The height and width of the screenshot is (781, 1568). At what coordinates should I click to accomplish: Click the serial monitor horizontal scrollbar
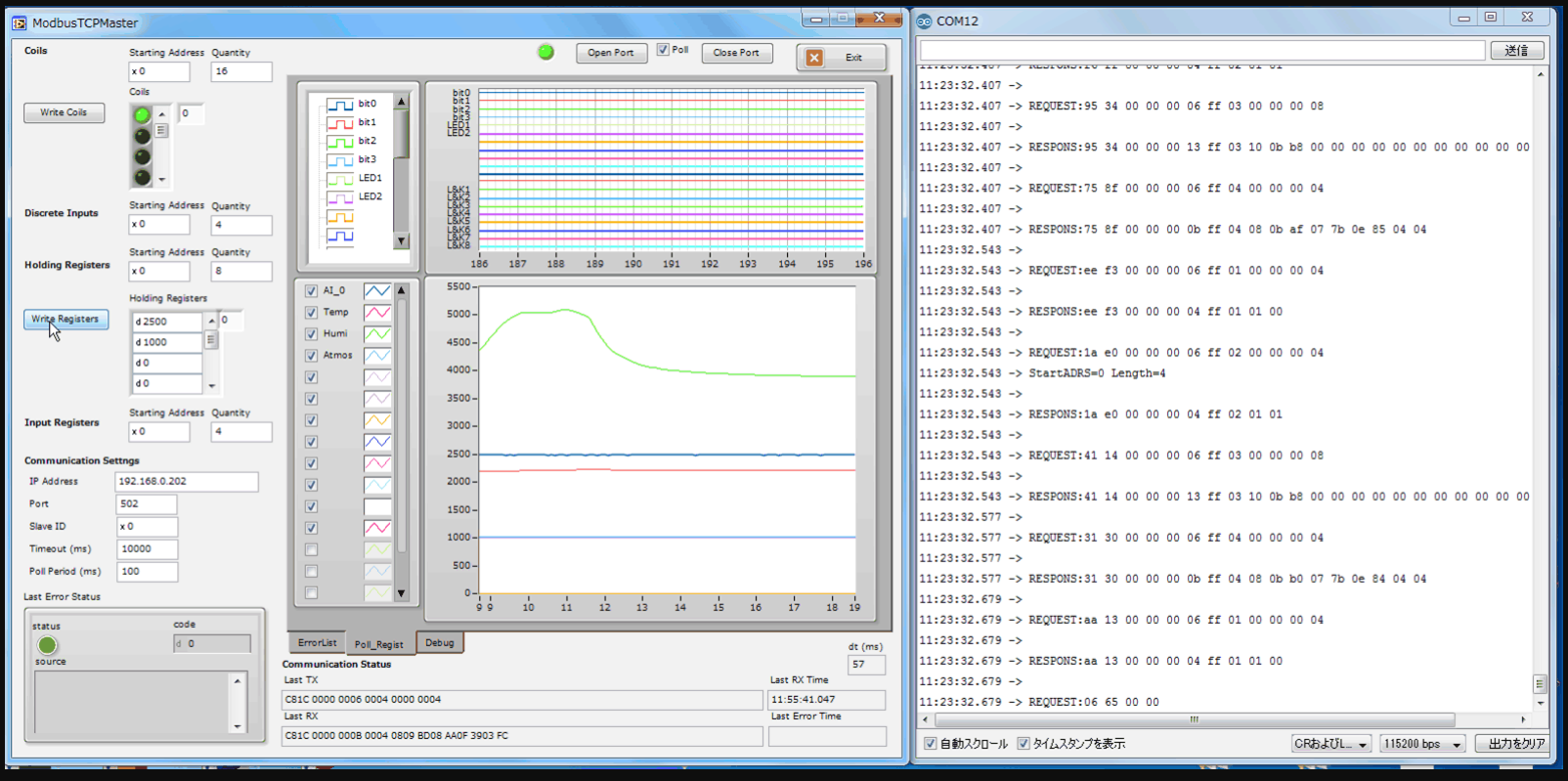pyautogui.click(x=1193, y=719)
